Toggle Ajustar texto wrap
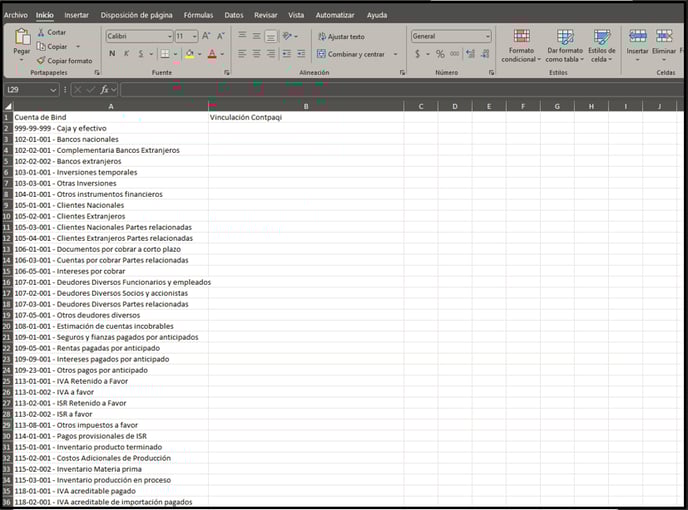 (341, 37)
